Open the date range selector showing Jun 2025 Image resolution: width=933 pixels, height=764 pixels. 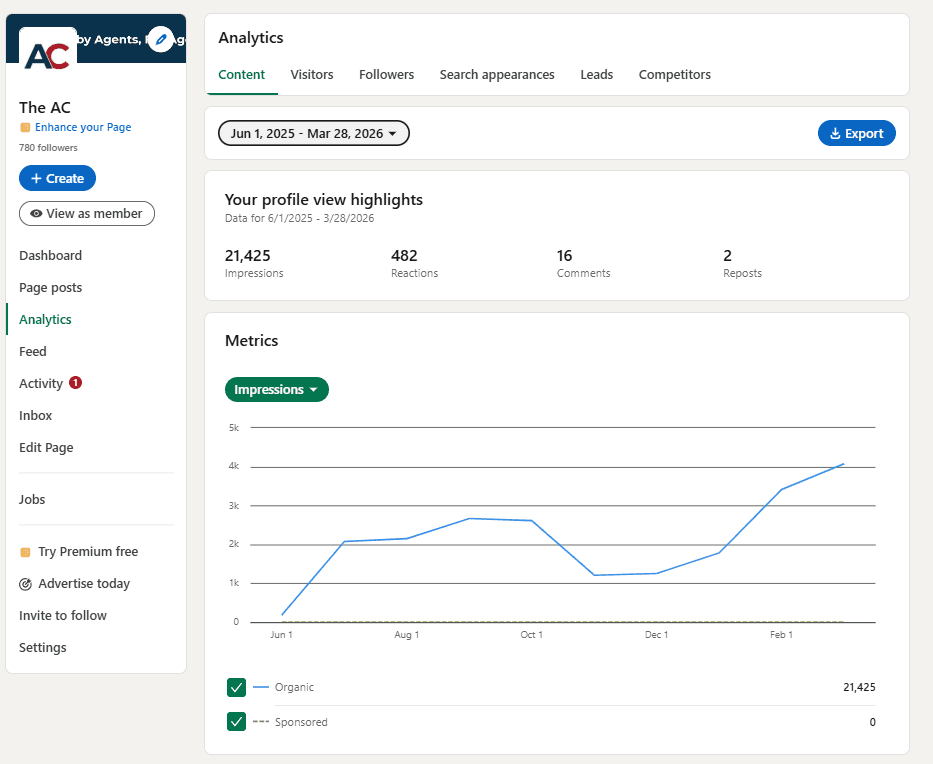pos(313,132)
